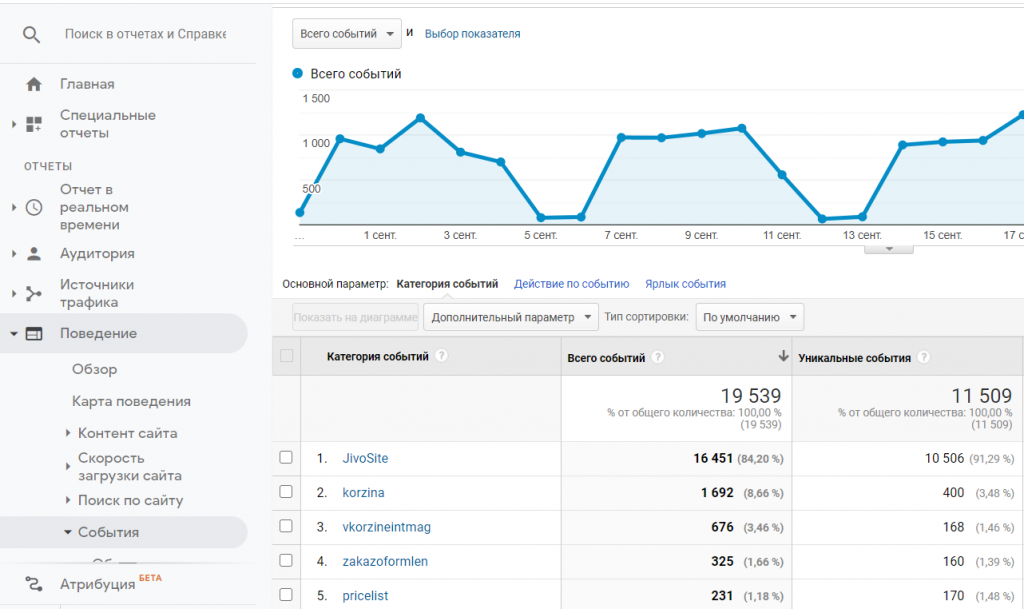Click the Атрибуция icon in sidebar
Viewport: 1024px width, 609px height.
34,584
